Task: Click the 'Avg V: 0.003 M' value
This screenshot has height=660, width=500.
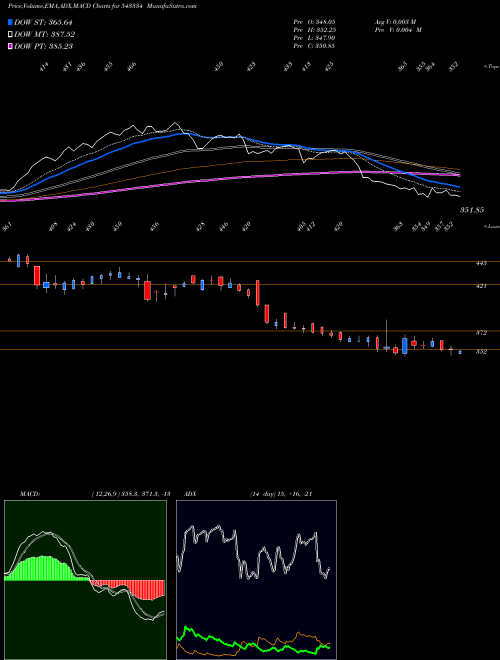Action: (395, 21)
